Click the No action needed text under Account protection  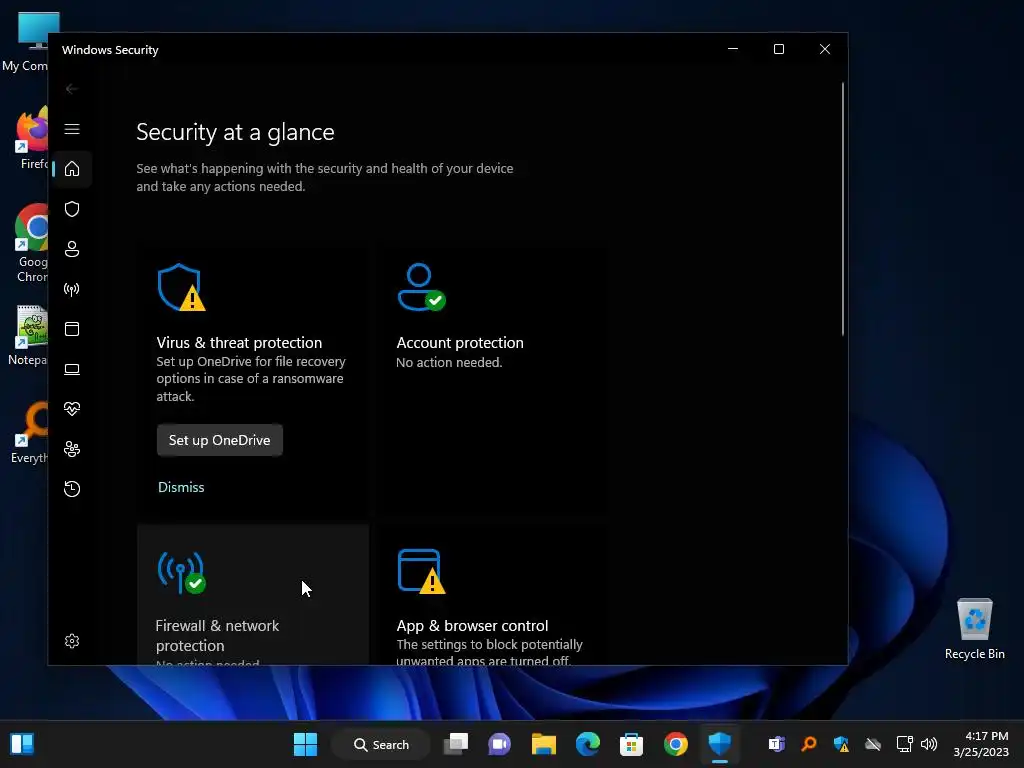pyautogui.click(x=449, y=362)
